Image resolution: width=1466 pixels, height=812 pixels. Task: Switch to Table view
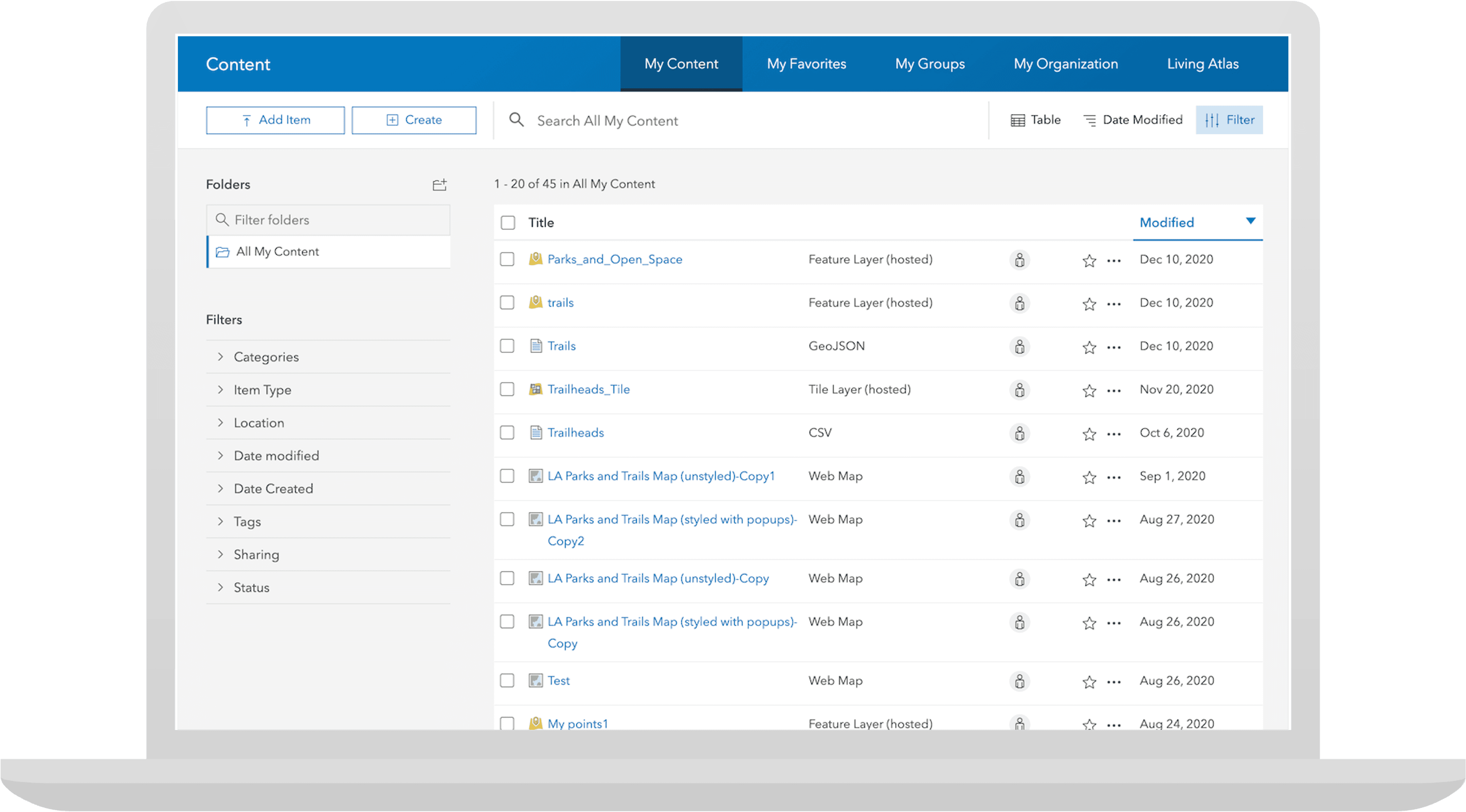[x=1035, y=120]
